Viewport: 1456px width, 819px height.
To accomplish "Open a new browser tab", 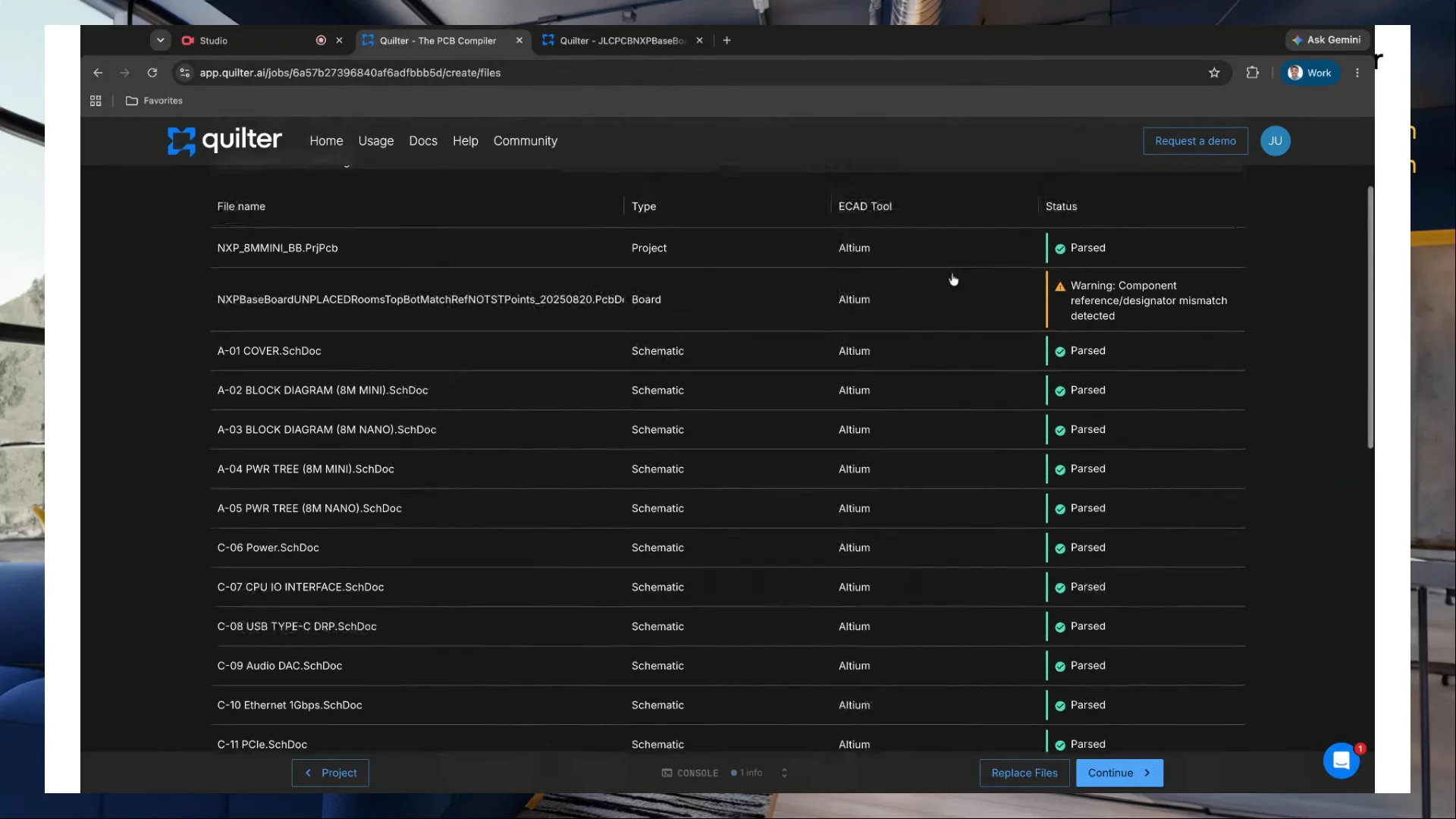I will tap(726, 40).
